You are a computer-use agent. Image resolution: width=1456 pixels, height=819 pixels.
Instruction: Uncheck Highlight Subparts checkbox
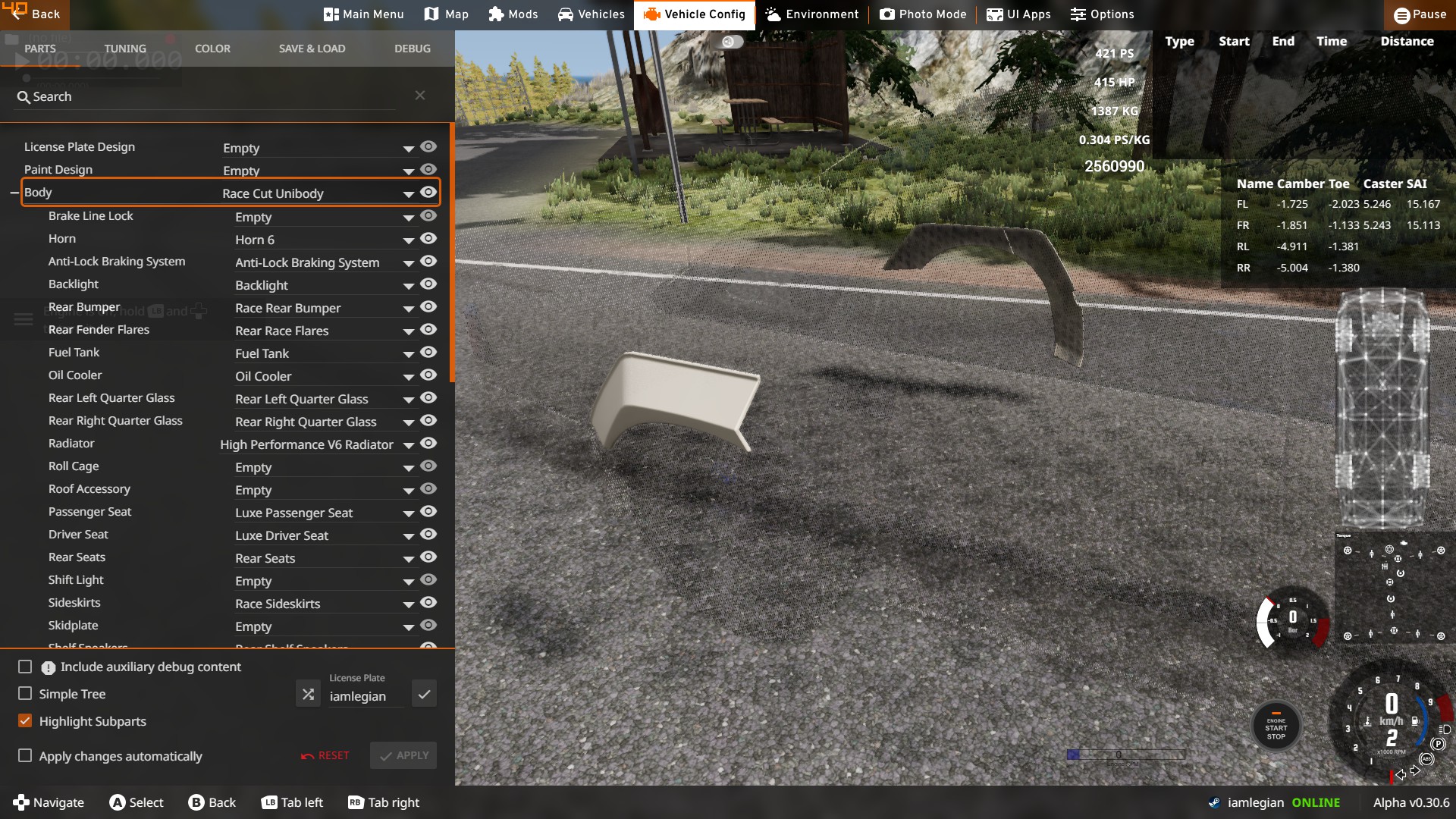tap(25, 721)
